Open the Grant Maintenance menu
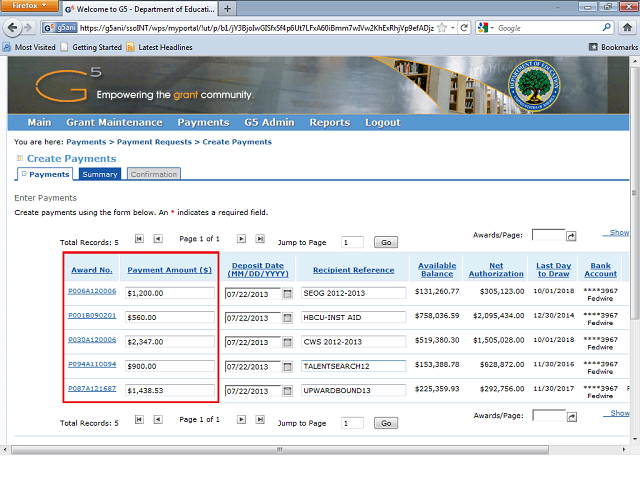The width and height of the screenshot is (640, 480). click(114, 122)
